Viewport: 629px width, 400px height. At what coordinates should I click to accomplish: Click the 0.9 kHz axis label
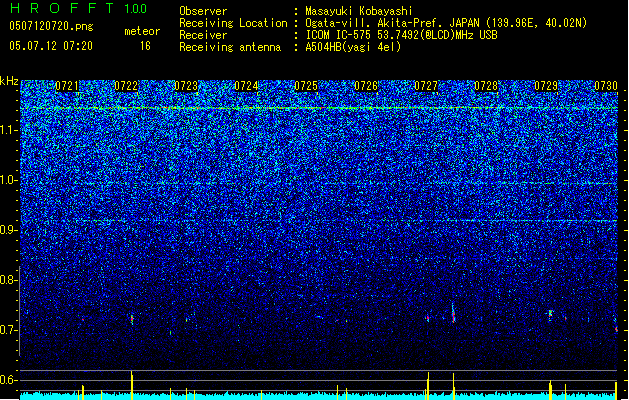[9, 230]
